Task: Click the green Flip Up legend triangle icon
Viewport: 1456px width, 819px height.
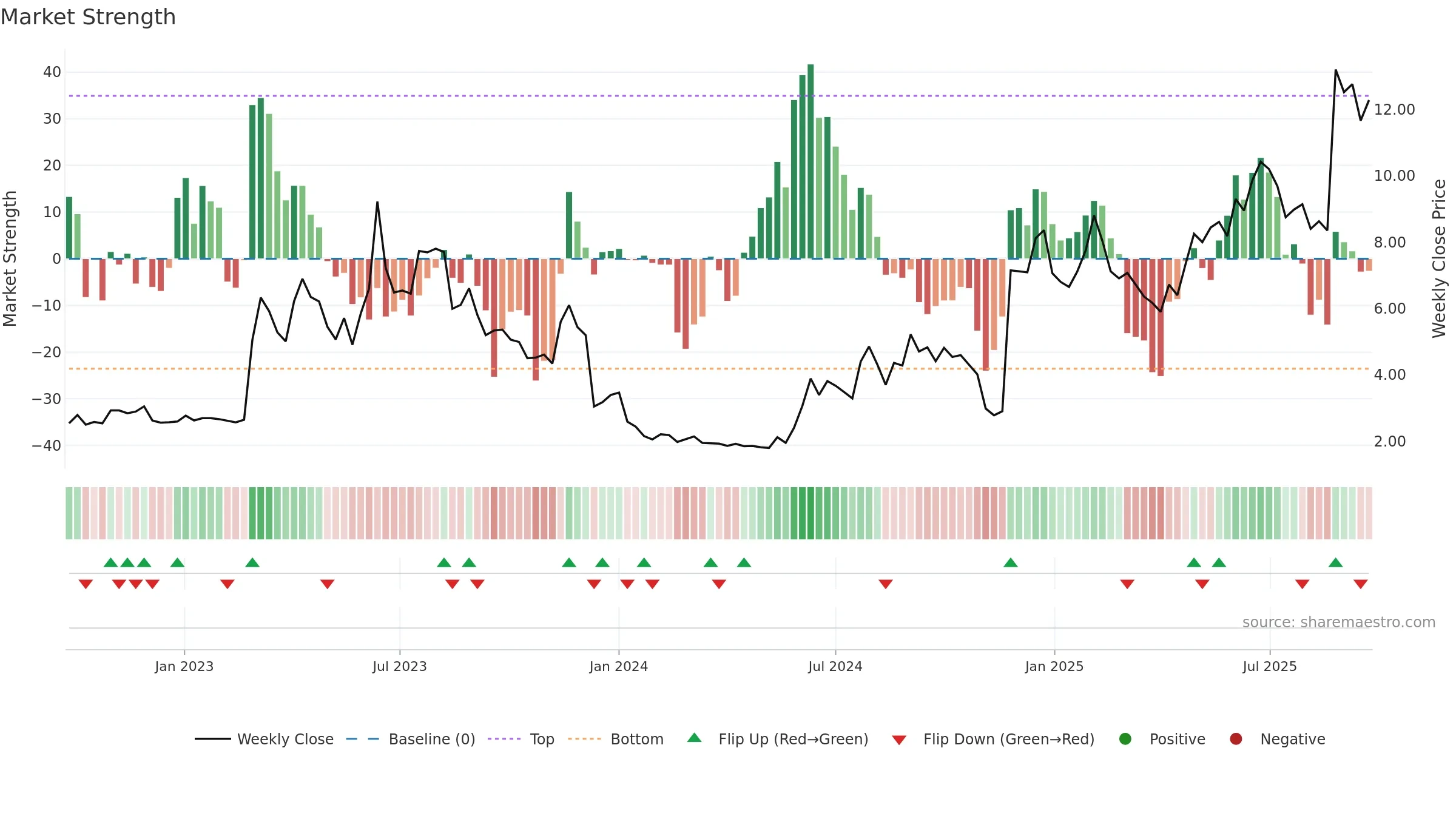Action: [x=695, y=738]
